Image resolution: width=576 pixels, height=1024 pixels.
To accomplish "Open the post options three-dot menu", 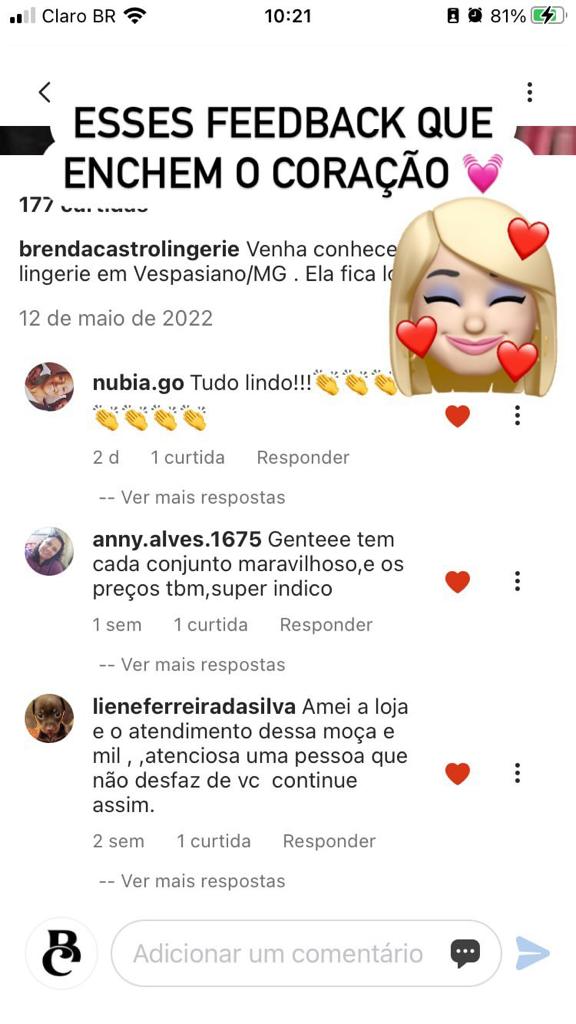I will 530,92.
